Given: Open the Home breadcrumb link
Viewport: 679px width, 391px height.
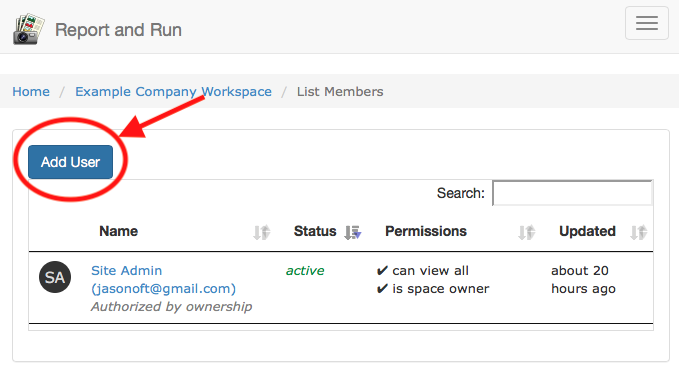Looking at the screenshot, I should pos(31,91).
